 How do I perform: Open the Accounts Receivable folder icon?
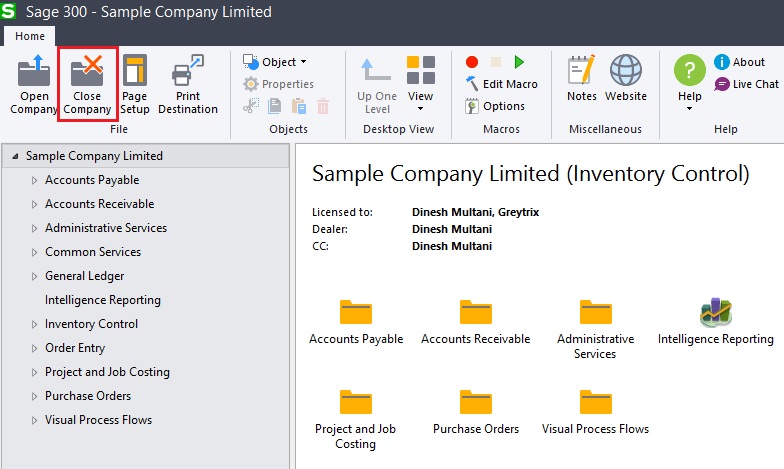476,312
